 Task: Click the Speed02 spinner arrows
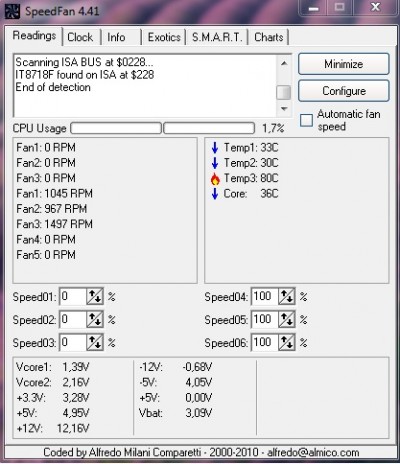click(x=95, y=319)
